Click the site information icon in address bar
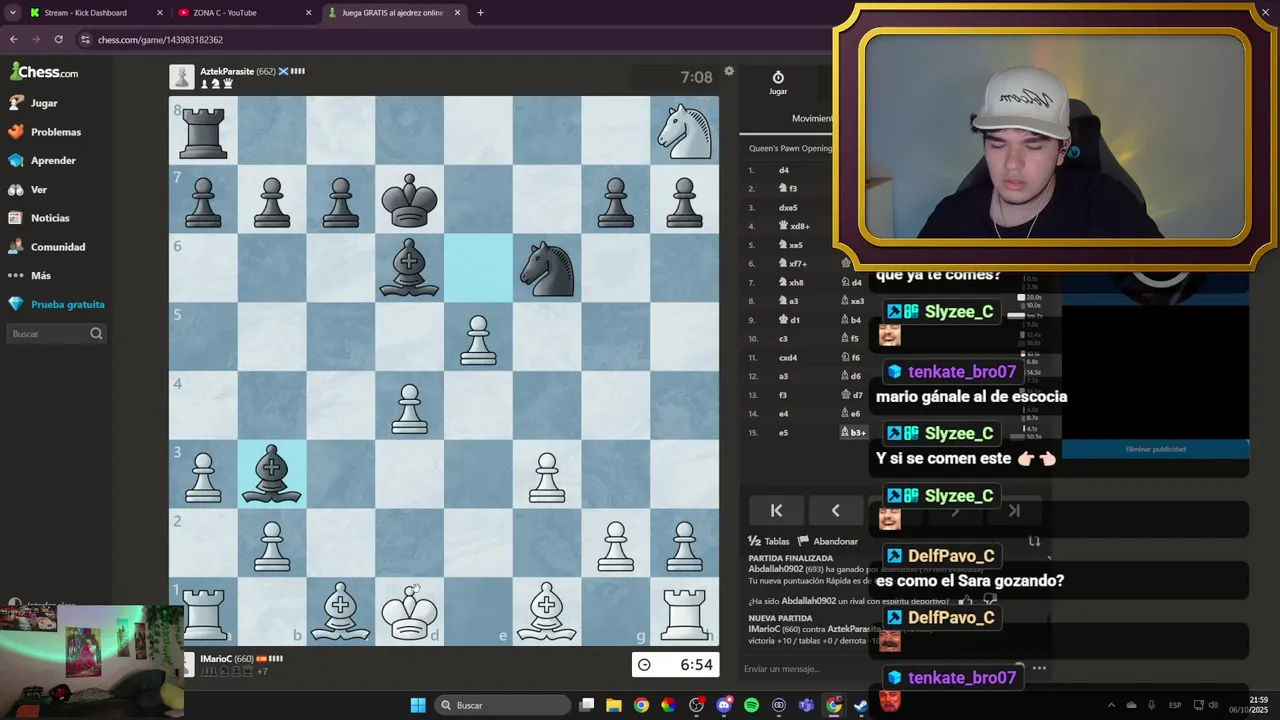1280x720 pixels. click(x=86, y=40)
